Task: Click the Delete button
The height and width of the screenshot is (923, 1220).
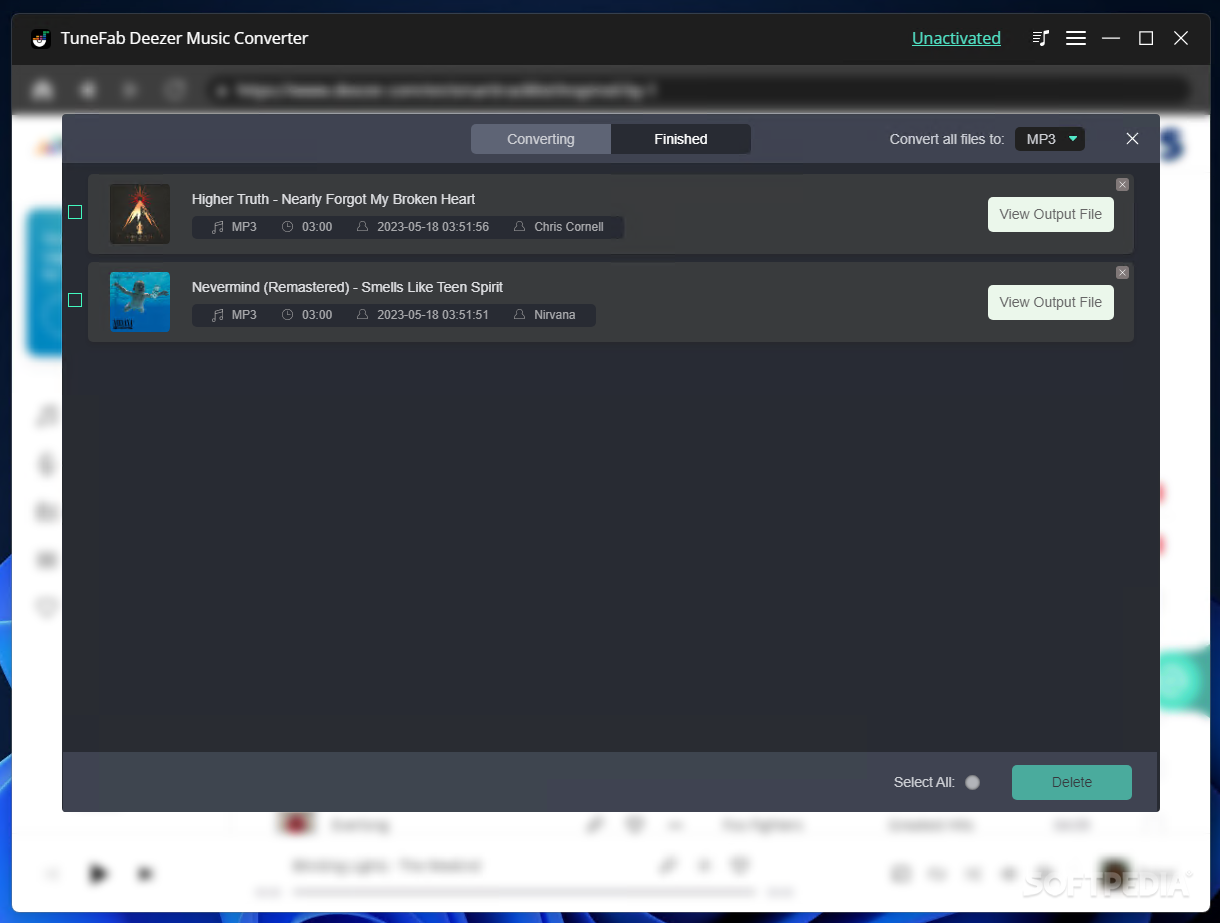Action: pos(1072,782)
